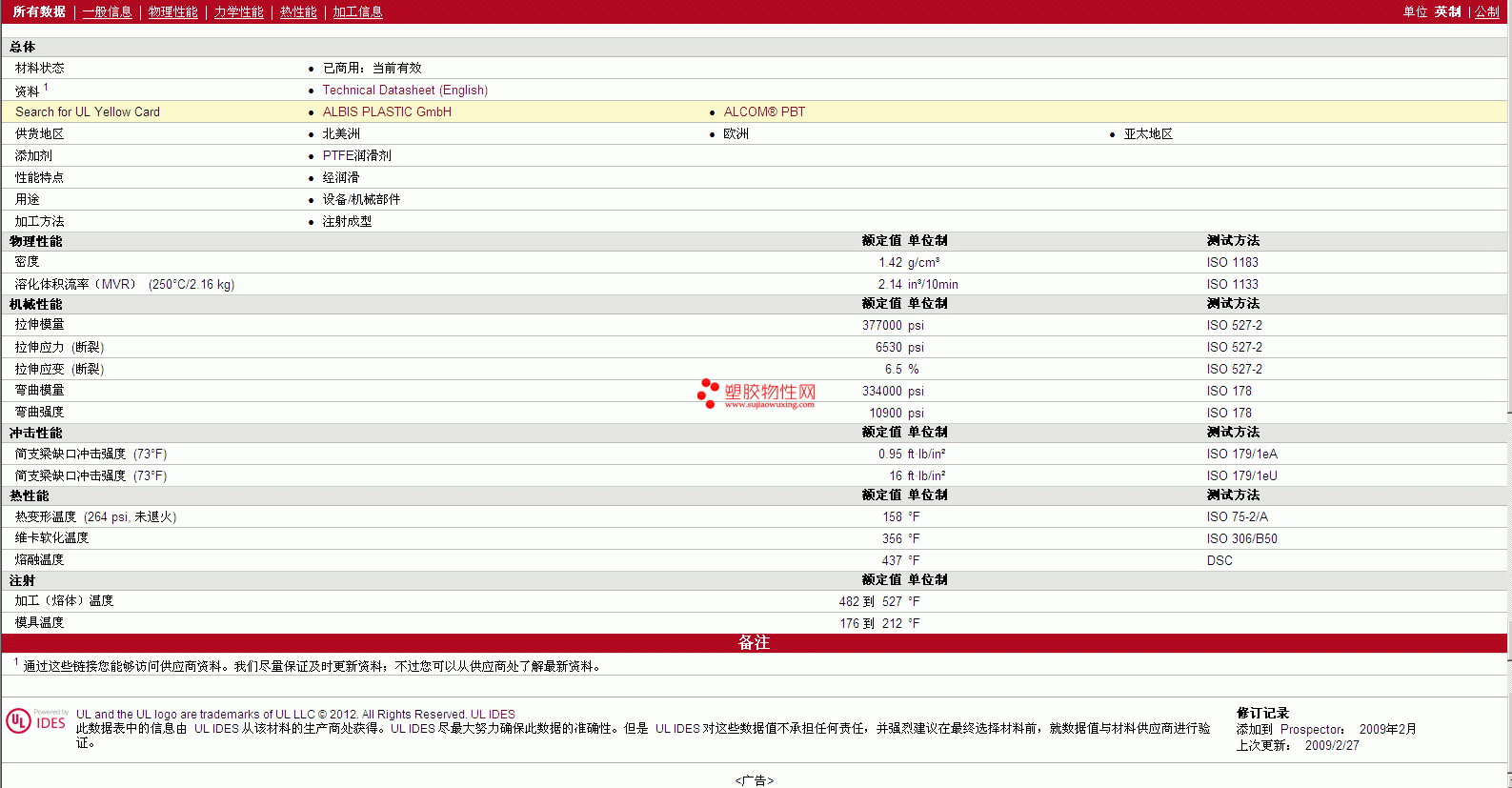Switch to the 一般信息 tab

[x=107, y=11]
